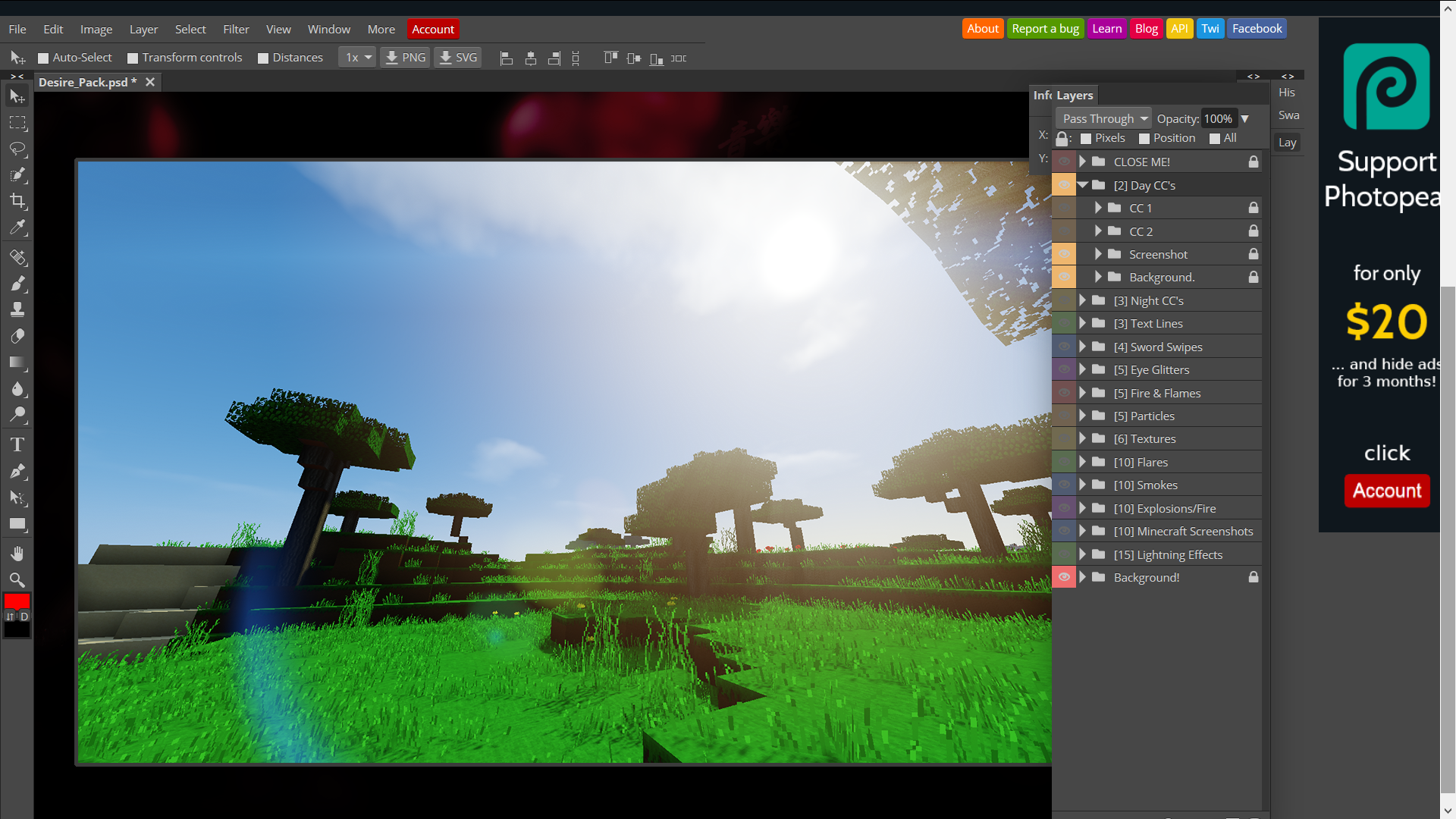The image size is (1456, 819).
Task: Close the Desire_Pack.psd document tab
Action: pos(150,82)
